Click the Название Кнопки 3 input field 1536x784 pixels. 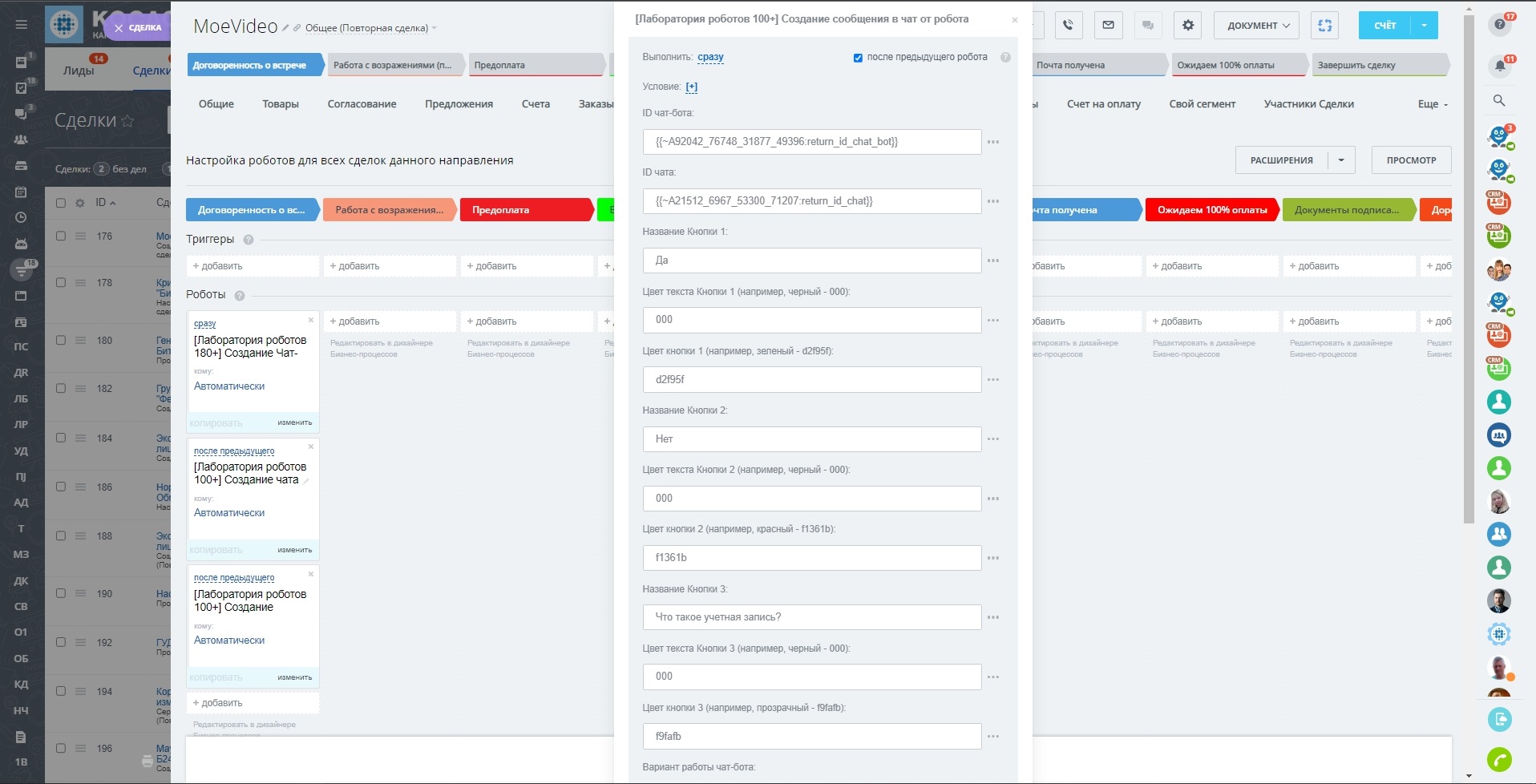812,617
